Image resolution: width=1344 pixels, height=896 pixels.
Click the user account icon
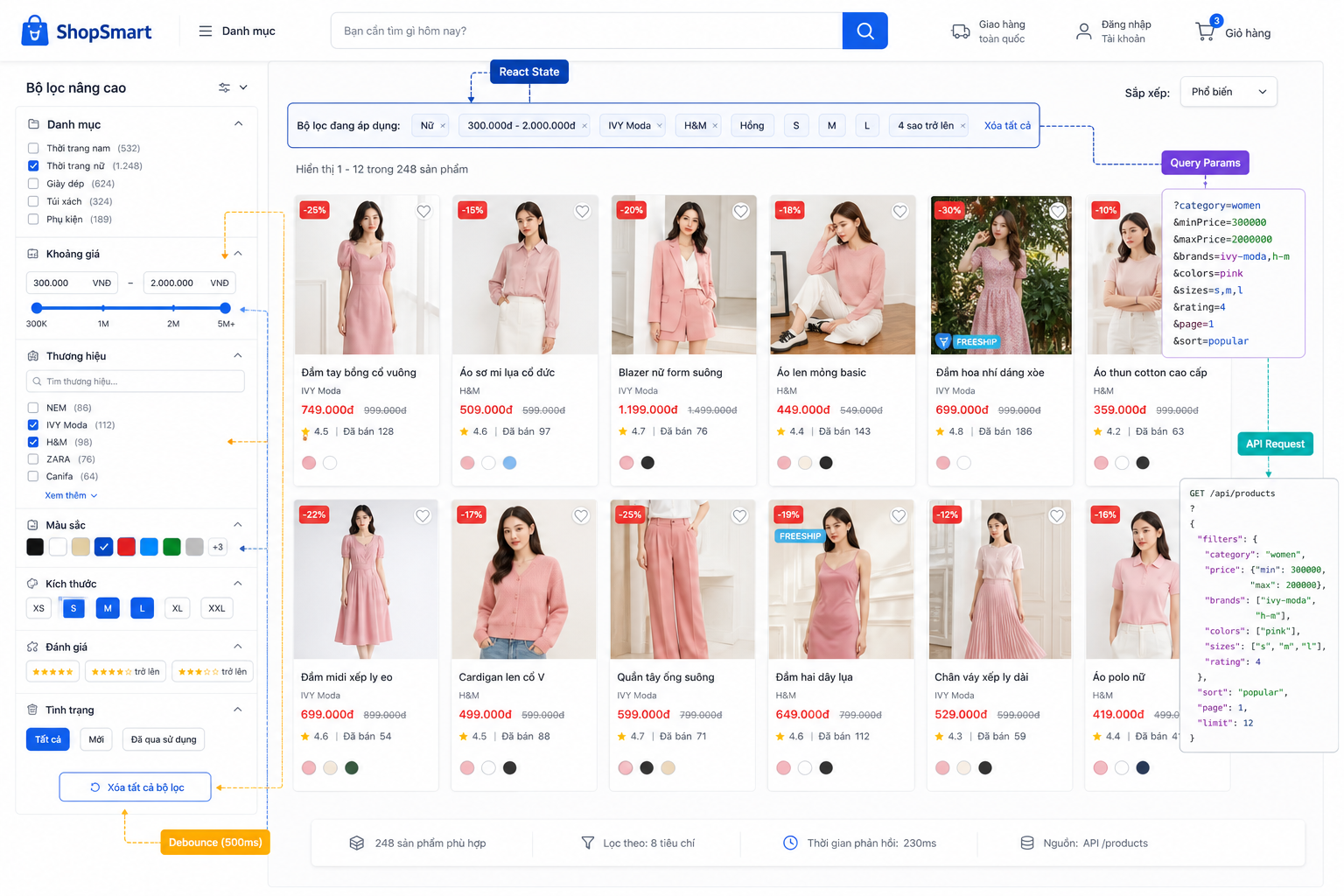pyautogui.click(x=1083, y=31)
